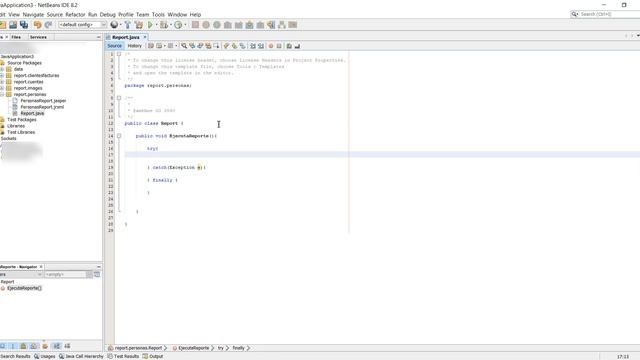Run the project with green play icon

coord(150,25)
